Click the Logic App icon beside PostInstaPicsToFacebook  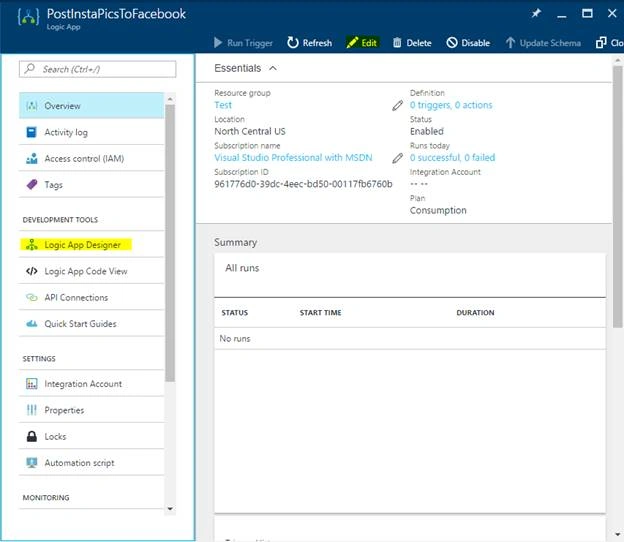coord(28,18)
